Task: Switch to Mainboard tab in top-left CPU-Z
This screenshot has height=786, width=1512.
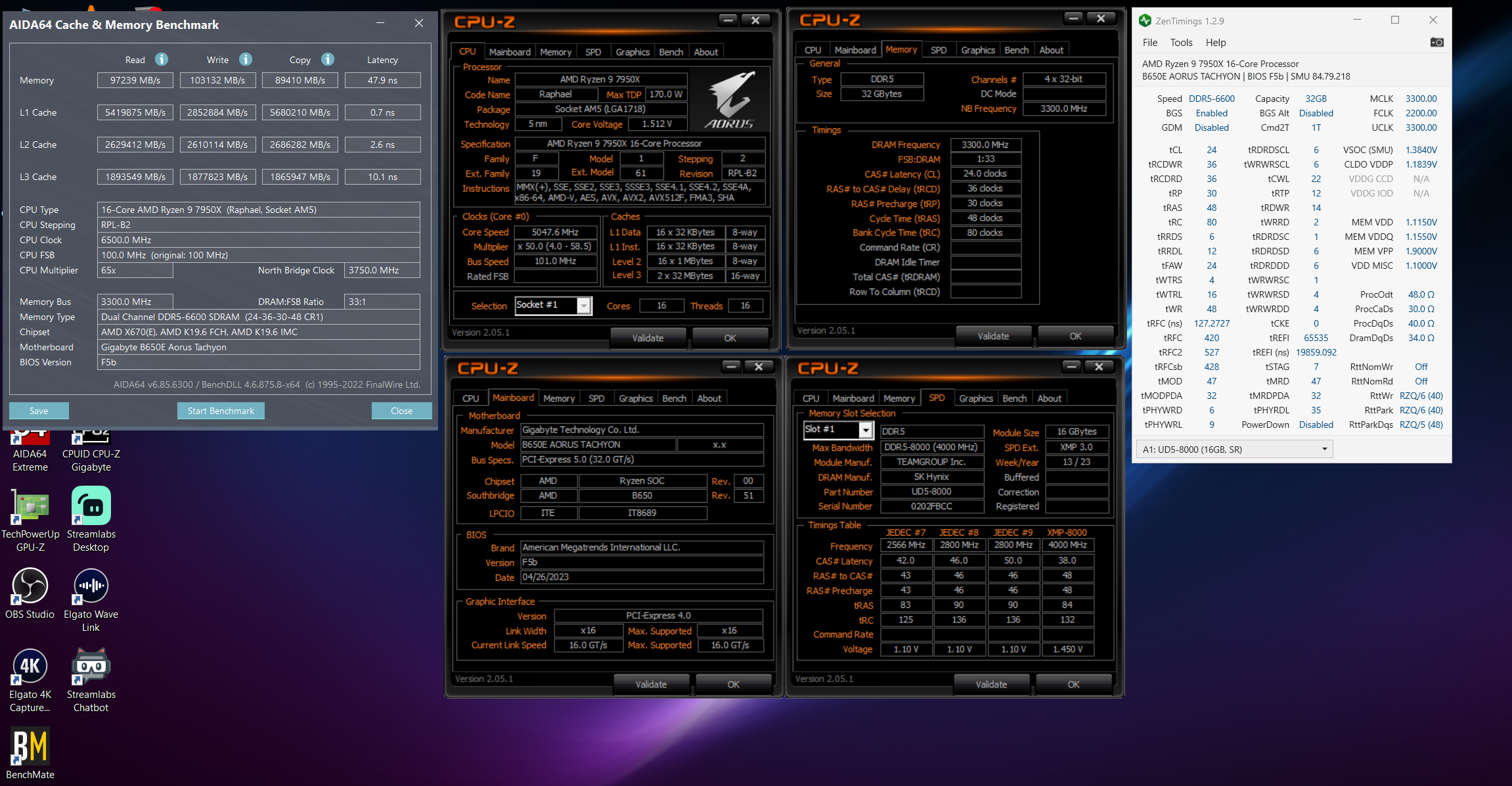Action: click(510, 52)
